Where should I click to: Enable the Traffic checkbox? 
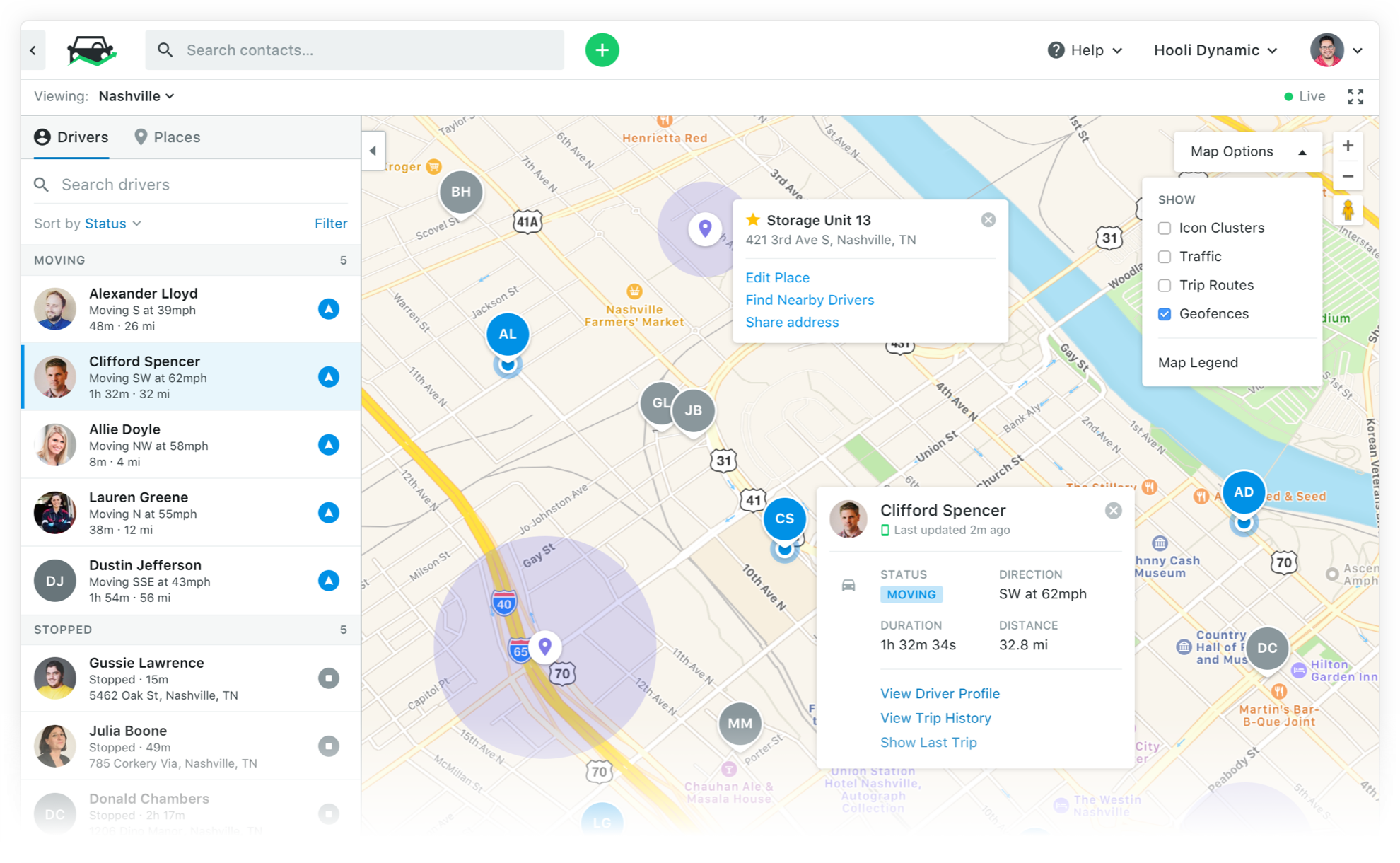1165,257
